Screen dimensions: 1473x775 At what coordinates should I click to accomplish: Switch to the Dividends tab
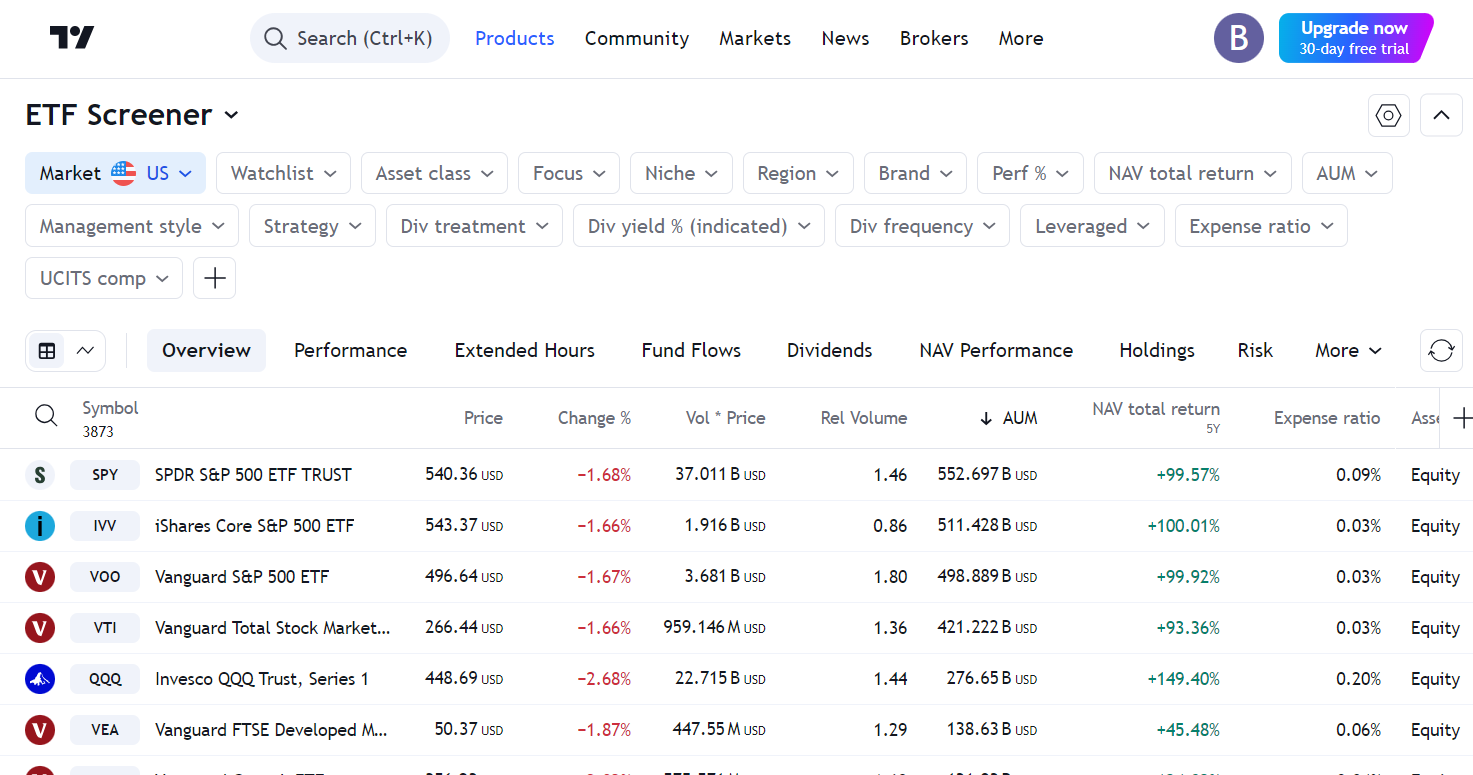coord(829,351)
